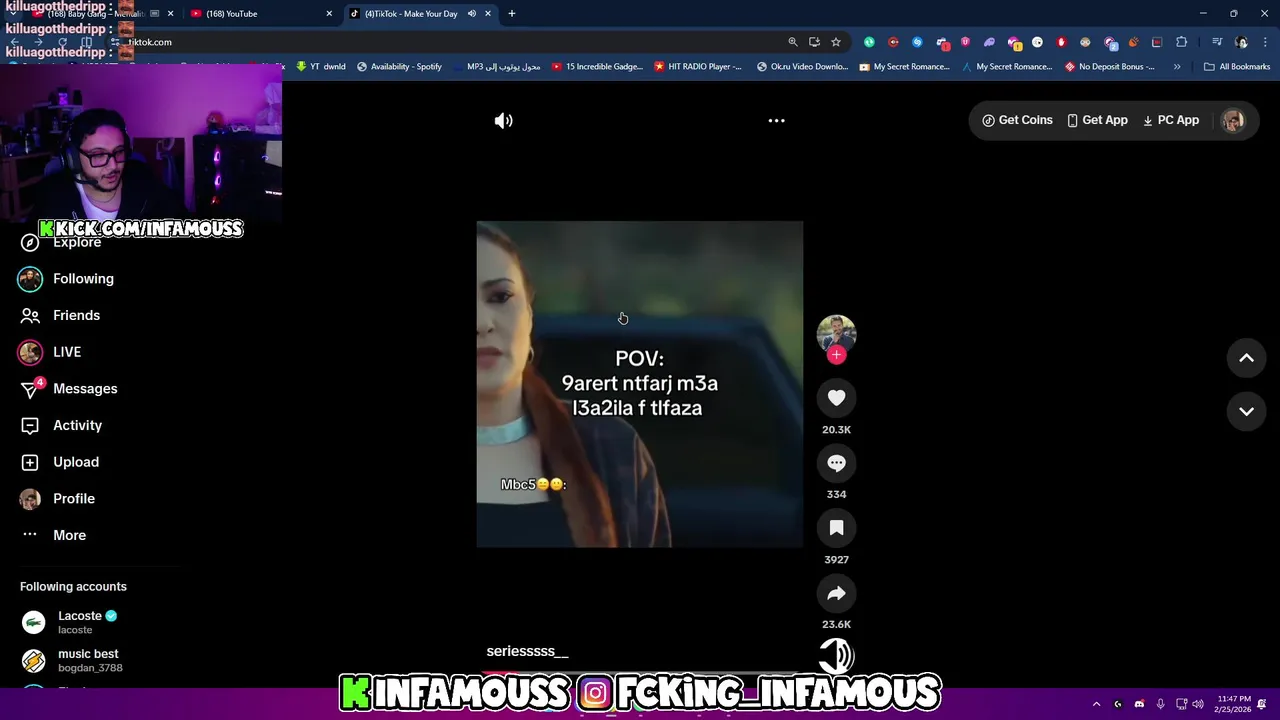The height and width of the screenshot is (720, 1280).
Task: Open the system volume tray icon
Action: [1198, 704]
